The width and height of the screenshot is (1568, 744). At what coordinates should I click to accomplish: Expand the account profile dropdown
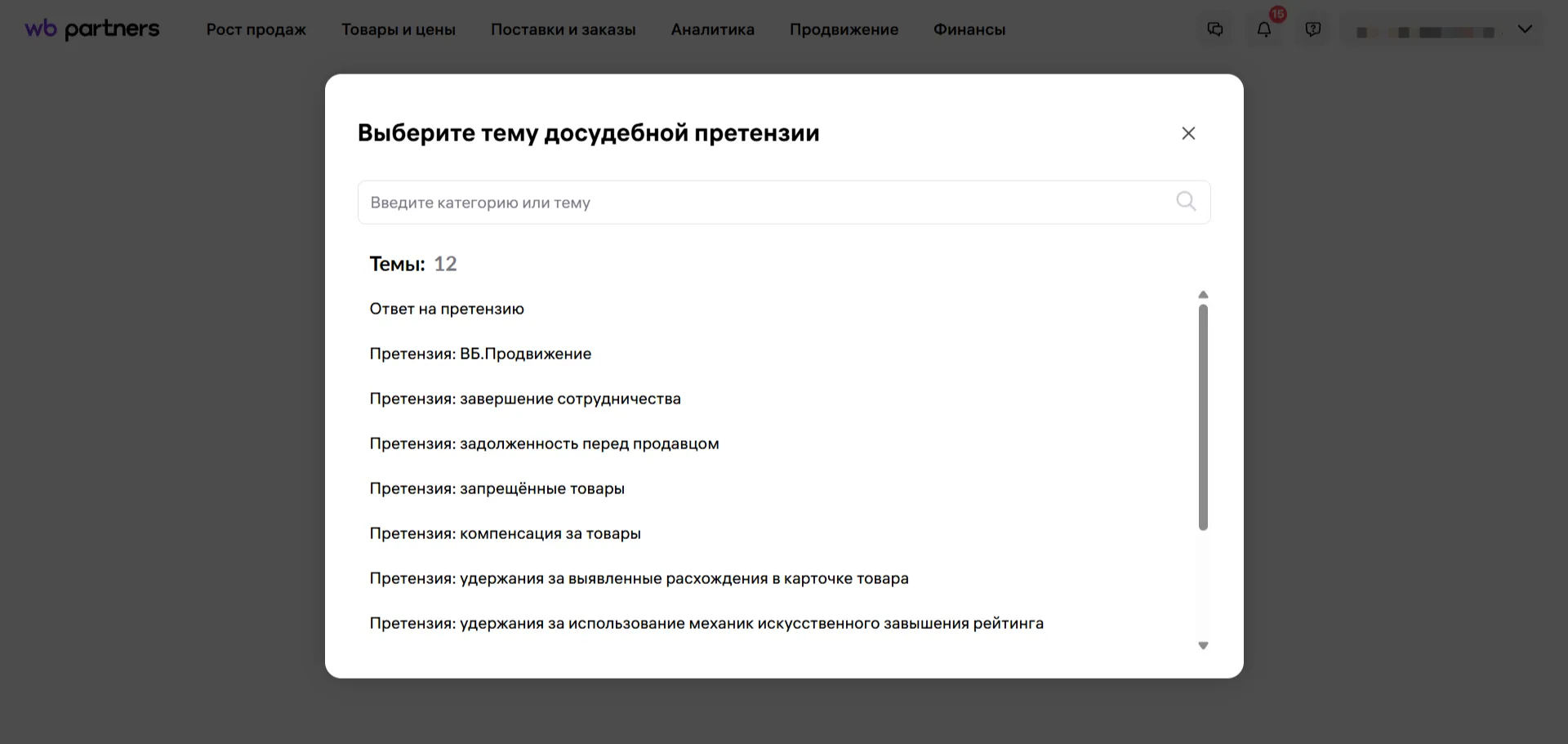[x=1525, y=29]
